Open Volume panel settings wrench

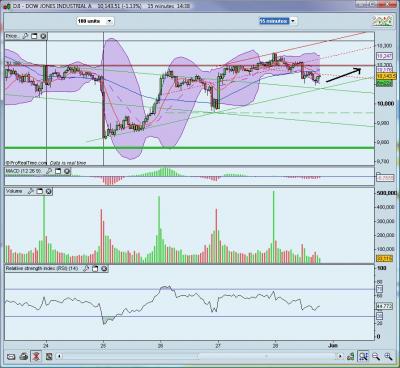click(x=30, y=191)
